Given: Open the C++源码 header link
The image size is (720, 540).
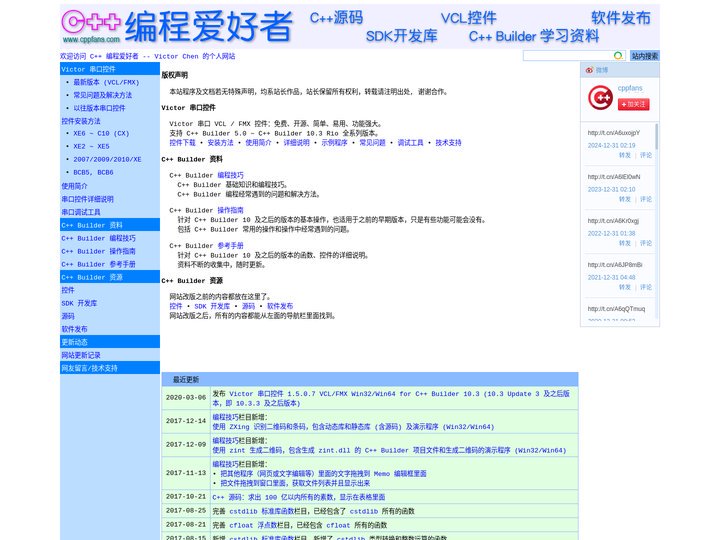Looking at the screenshot, I should [336, 18].
